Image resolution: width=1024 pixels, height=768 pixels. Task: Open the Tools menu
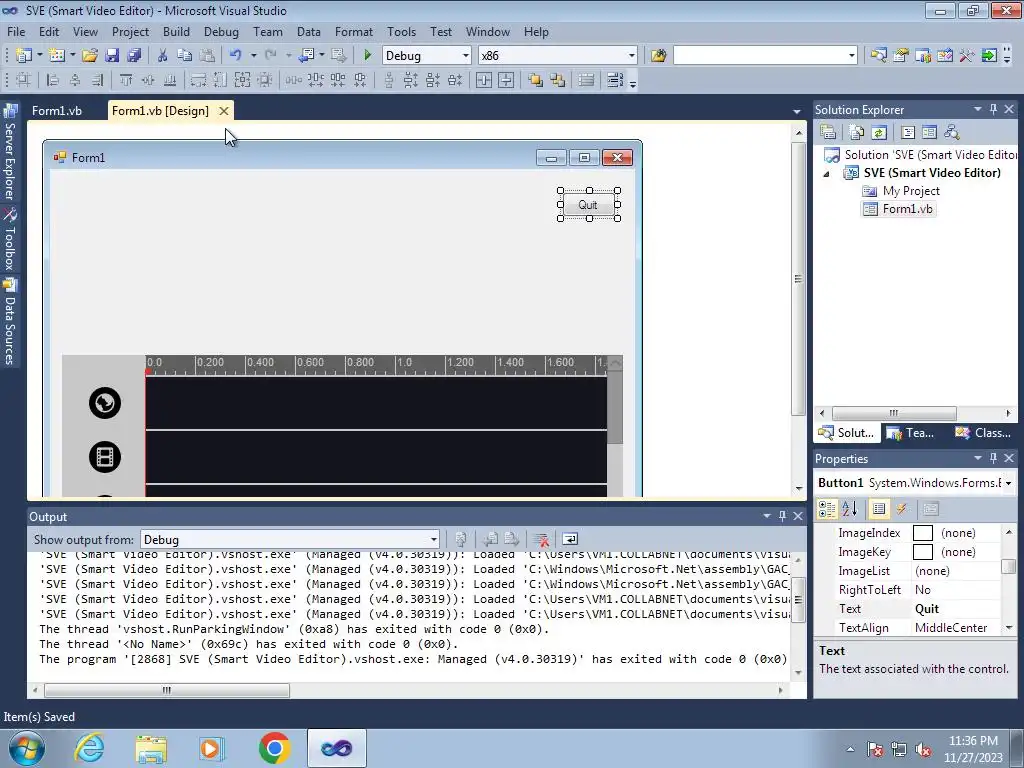coord(401,31)
